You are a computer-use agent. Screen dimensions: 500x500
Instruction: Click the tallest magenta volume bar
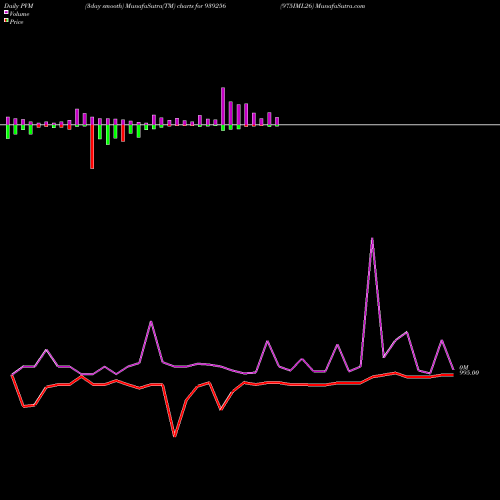223,106
